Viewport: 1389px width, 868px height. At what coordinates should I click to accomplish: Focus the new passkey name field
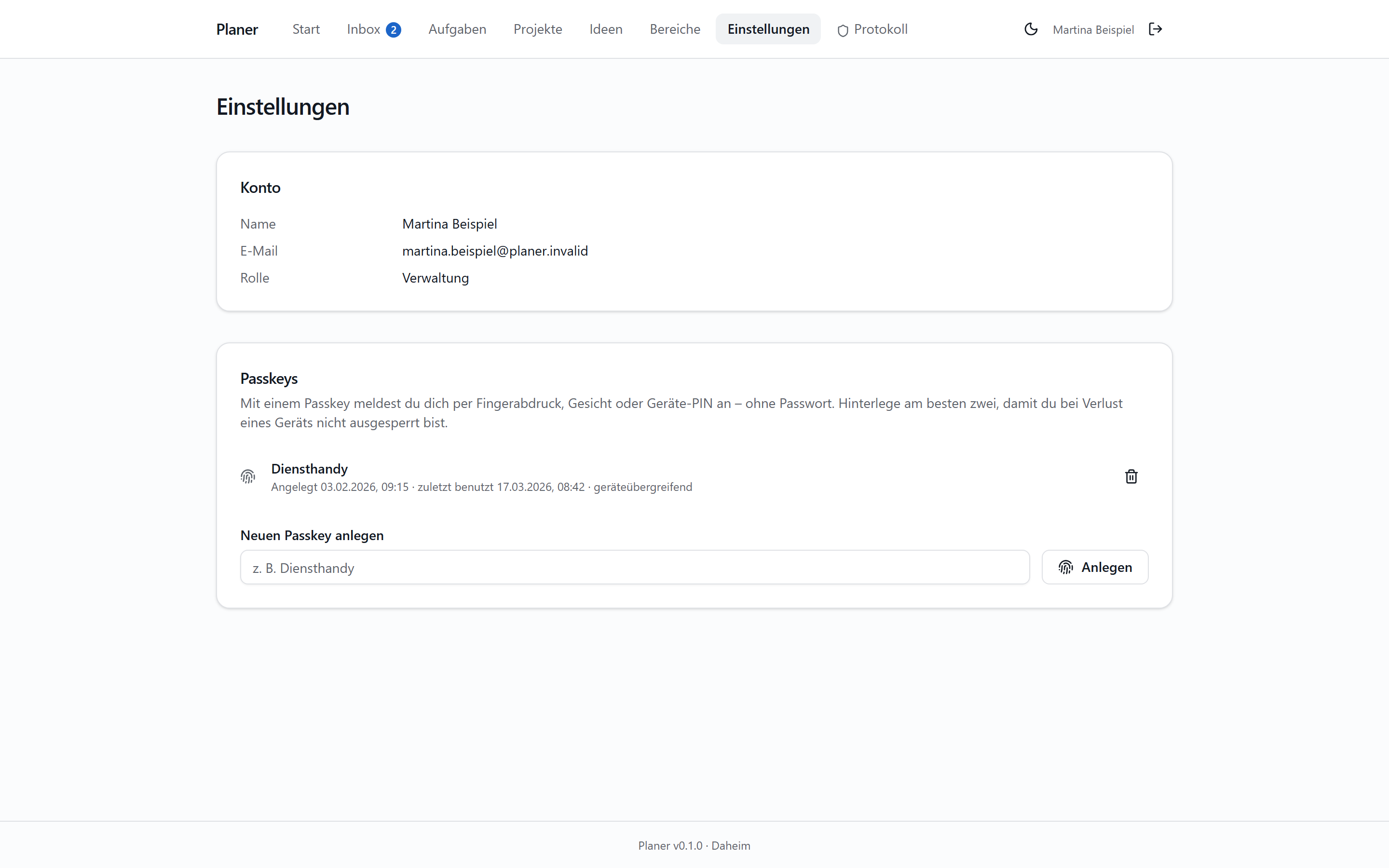pos(635,567)
